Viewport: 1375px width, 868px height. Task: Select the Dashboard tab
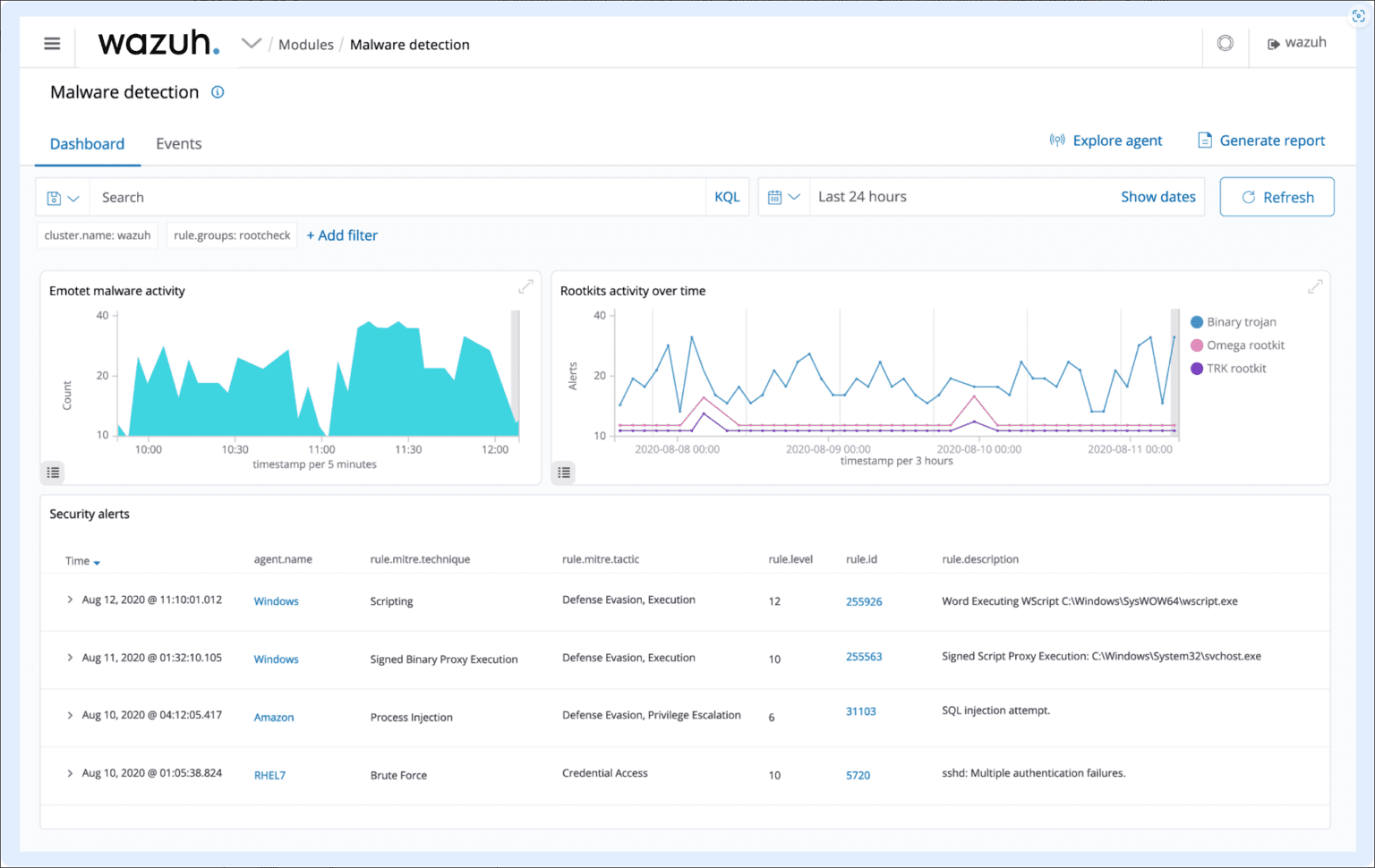87,143
